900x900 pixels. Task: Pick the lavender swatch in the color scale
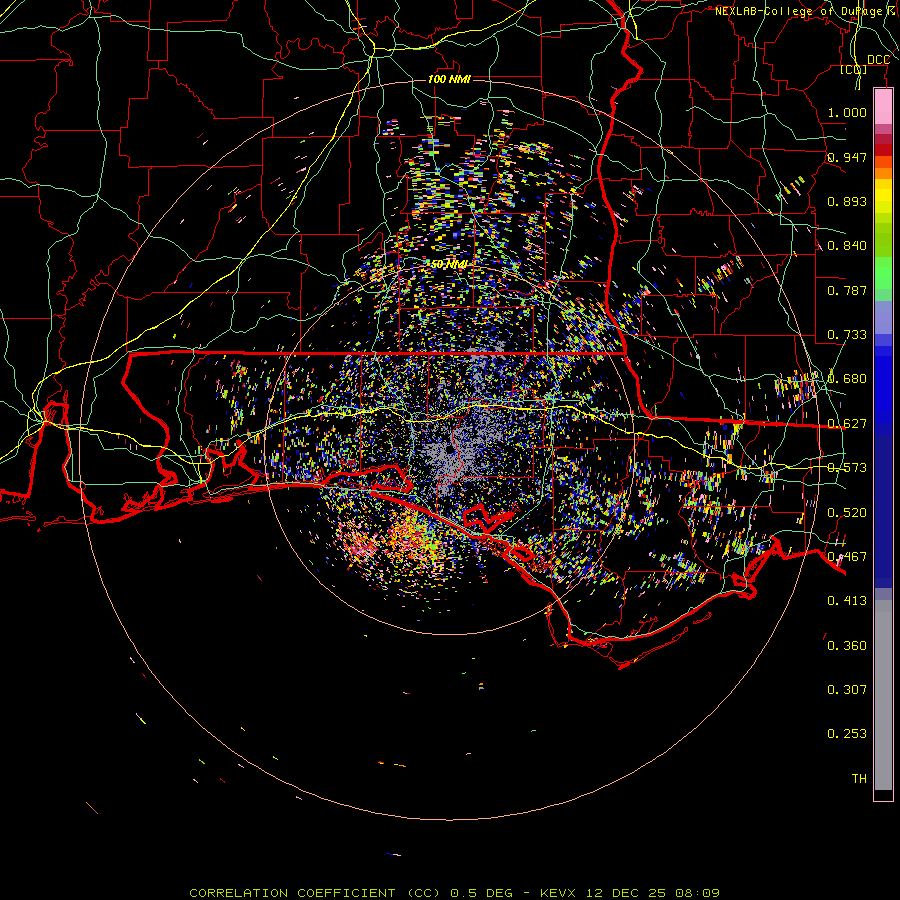coord(883,317)
